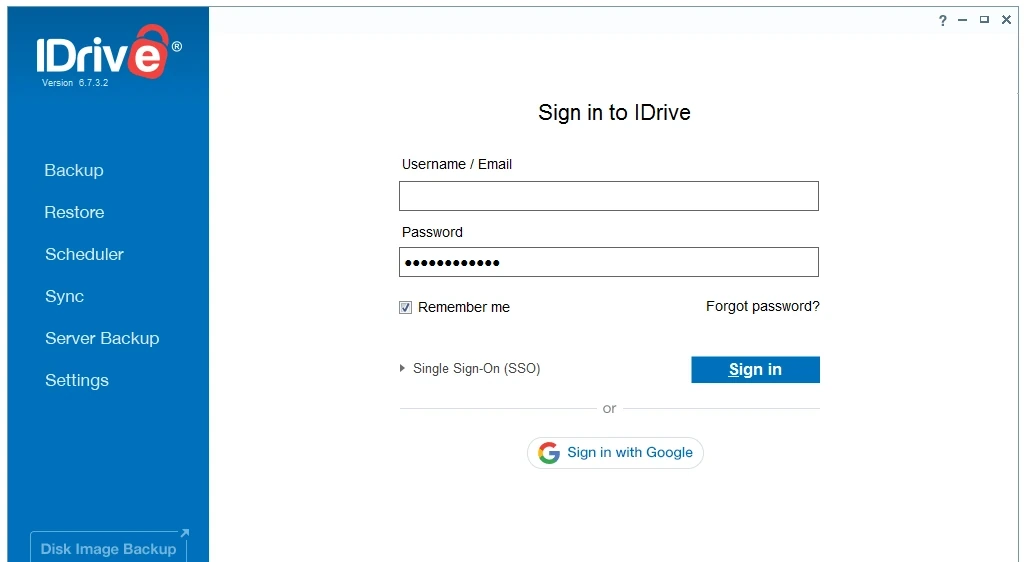Close the IDrive window

click(1006, 20)
